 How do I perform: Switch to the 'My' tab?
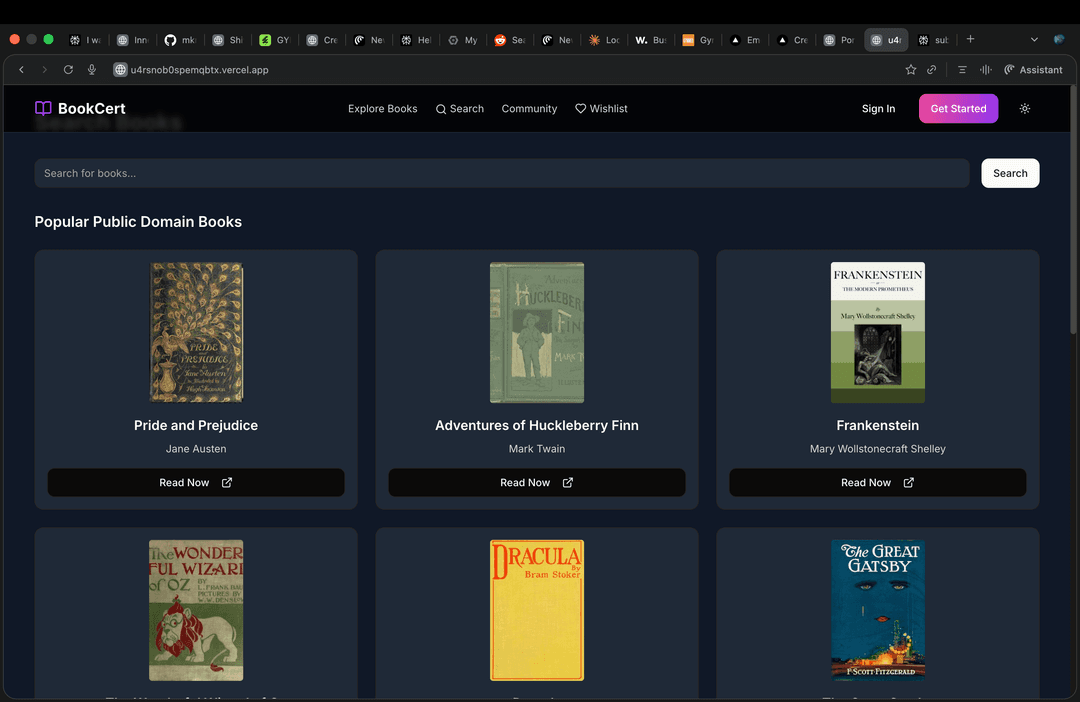463,40
